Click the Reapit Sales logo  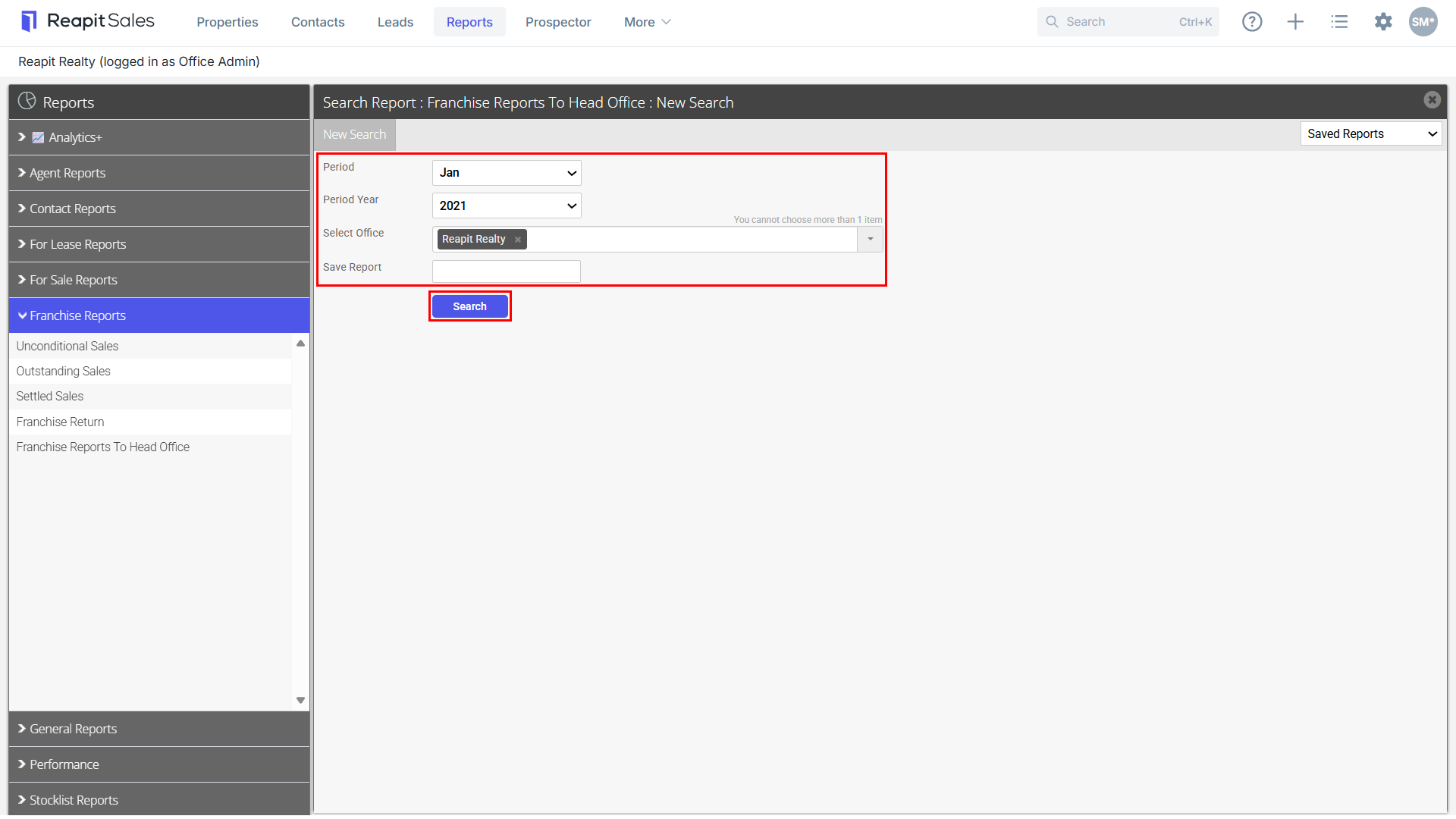[88, 21]
